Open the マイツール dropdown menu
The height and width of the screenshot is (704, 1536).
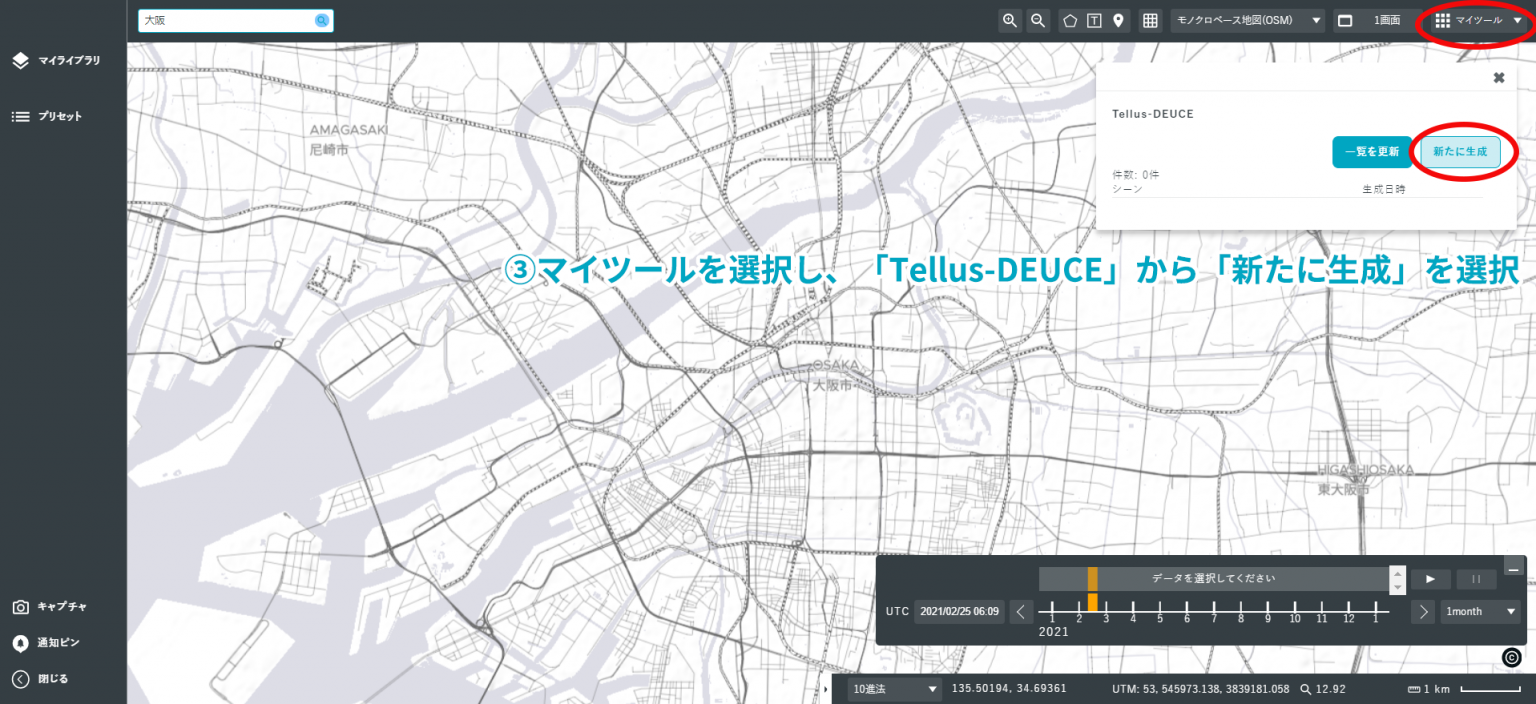[x=1479, y=21]
